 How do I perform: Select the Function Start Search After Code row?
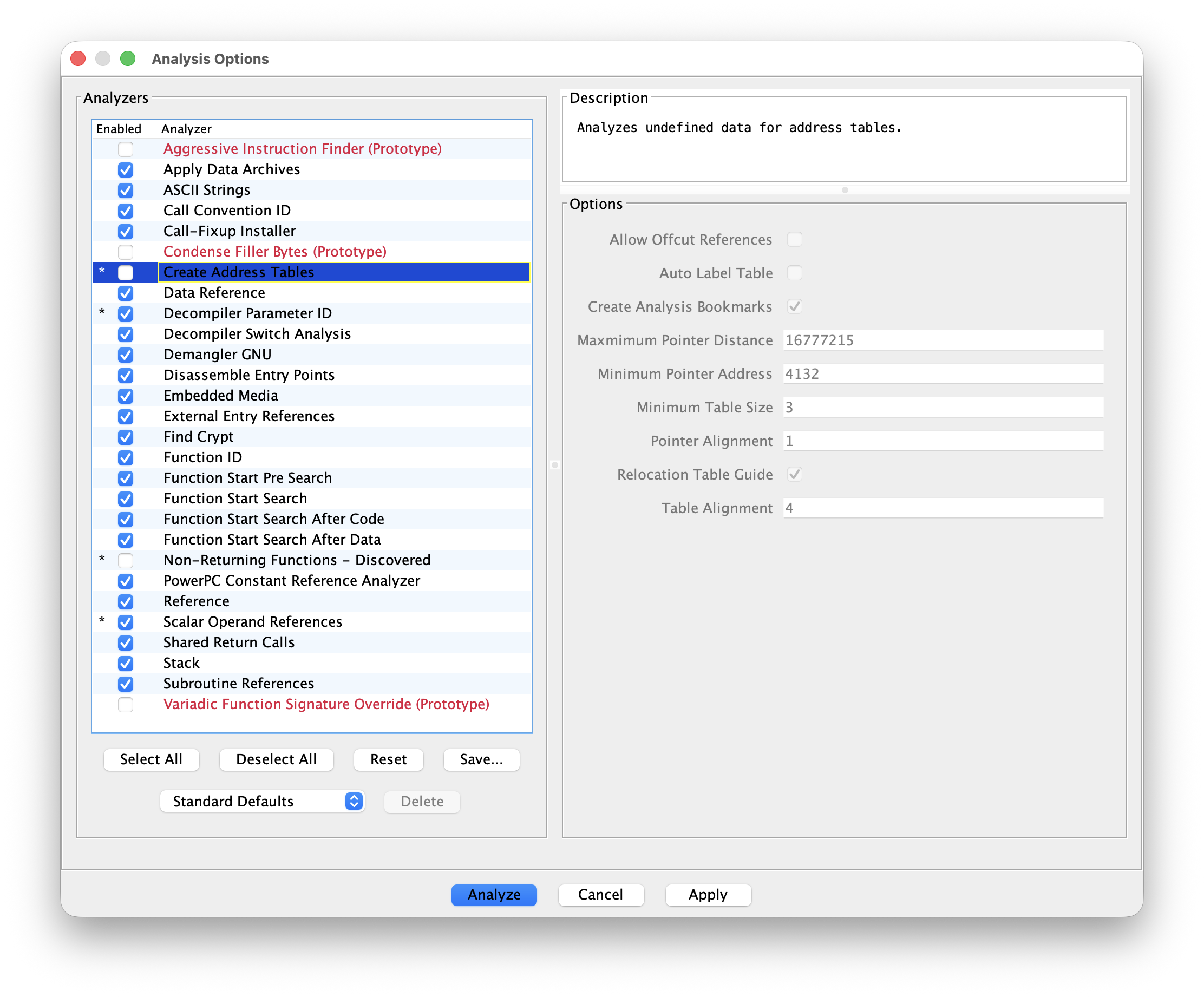pyautogui.click(x=312, y=520)
